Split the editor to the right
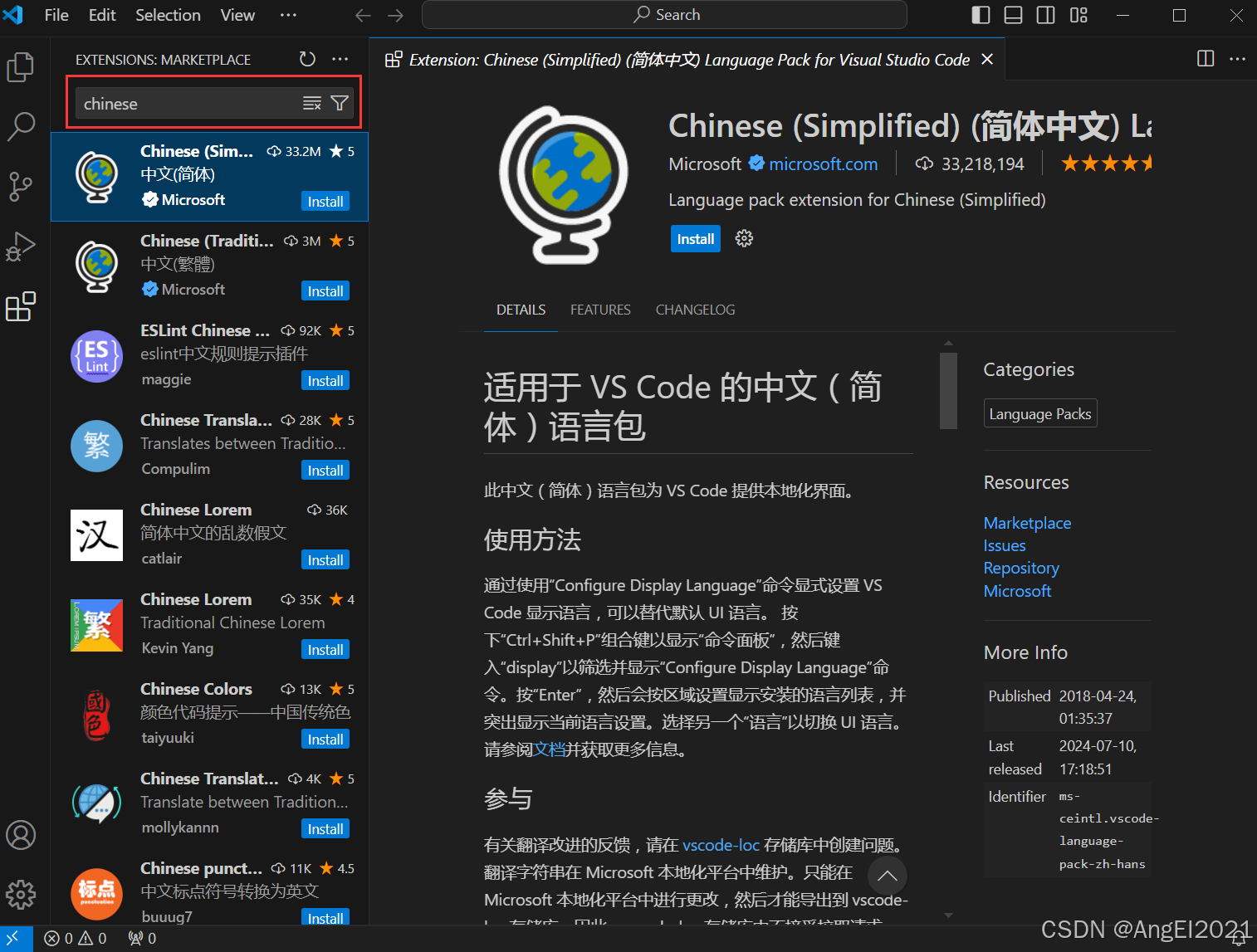This screenshot has height=952, width=1257. [1206, 58]
